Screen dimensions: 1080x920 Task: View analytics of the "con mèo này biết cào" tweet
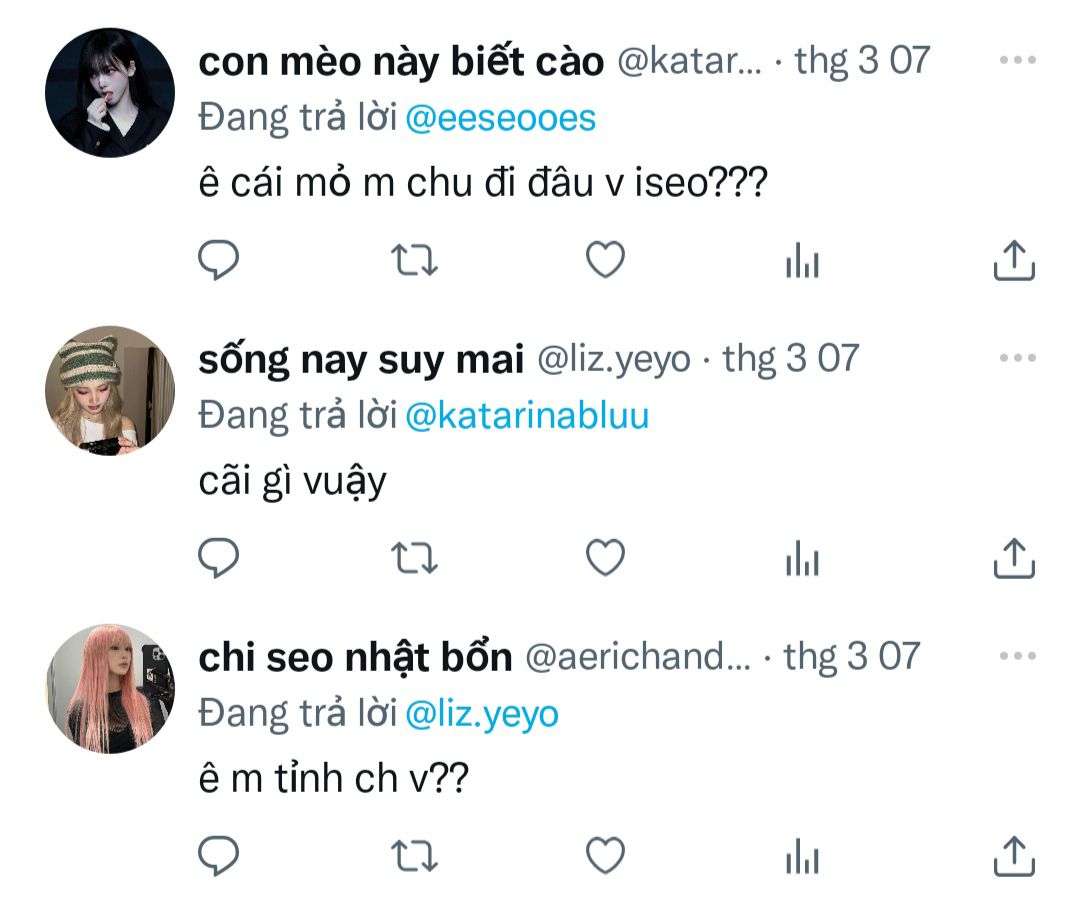802,262
